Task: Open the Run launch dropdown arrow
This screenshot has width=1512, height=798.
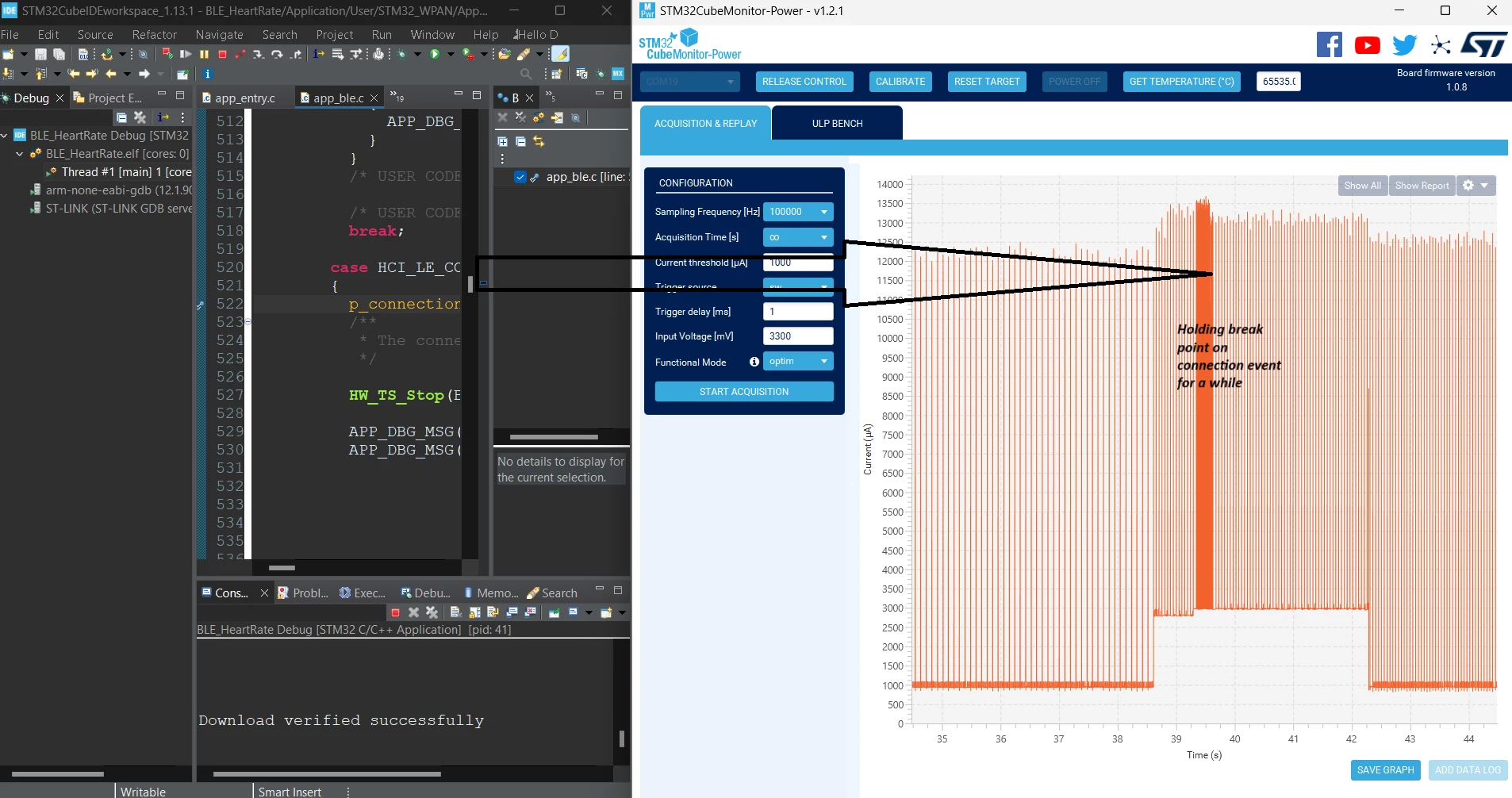Action: pyautogui.click(x=451, y=54)
